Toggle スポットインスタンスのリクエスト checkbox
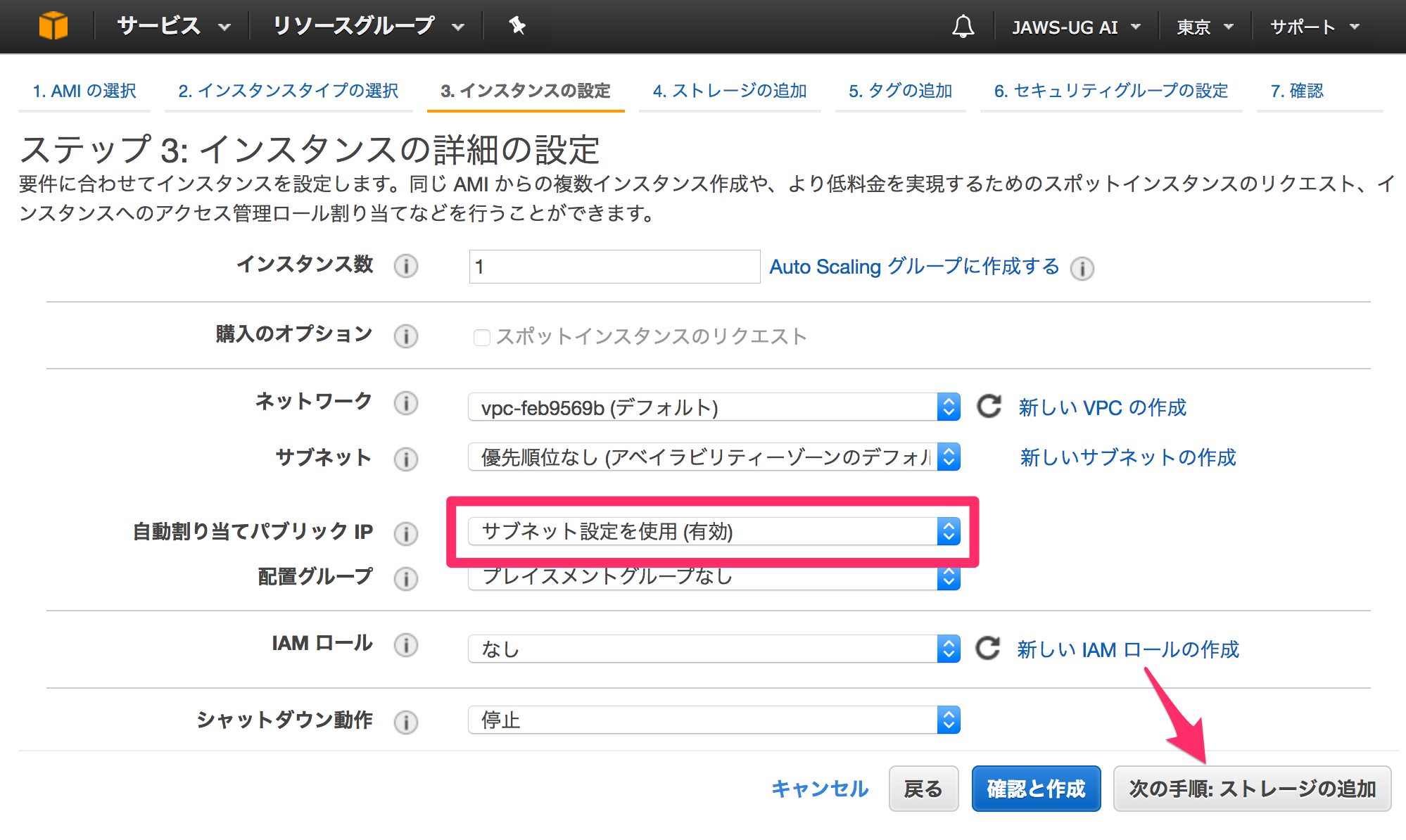The width and height of the screenshot is (1406, 840). pyautogui.click(x=482, y=337)
